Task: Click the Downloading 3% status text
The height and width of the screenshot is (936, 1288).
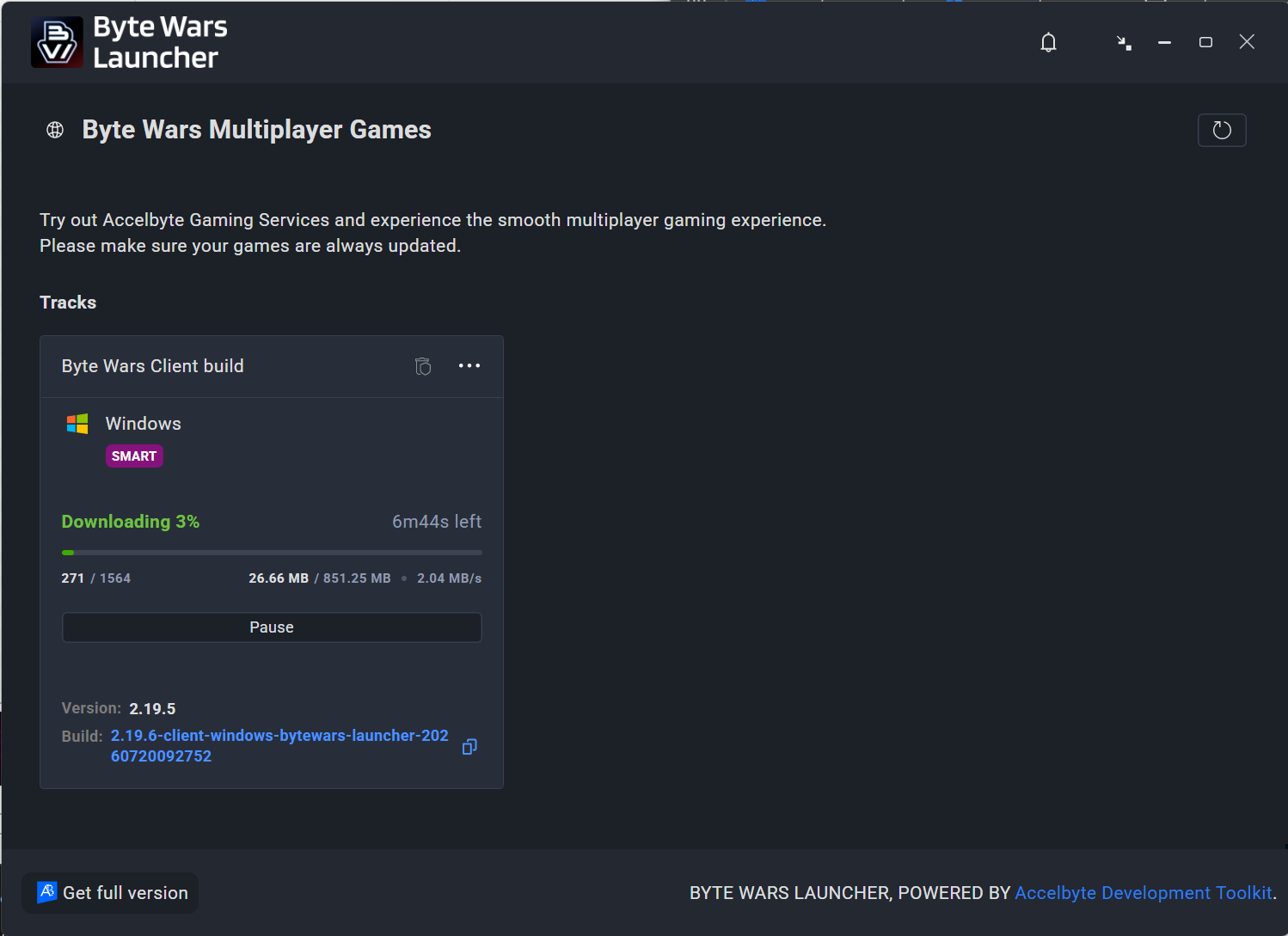Action: pos(131,522)
